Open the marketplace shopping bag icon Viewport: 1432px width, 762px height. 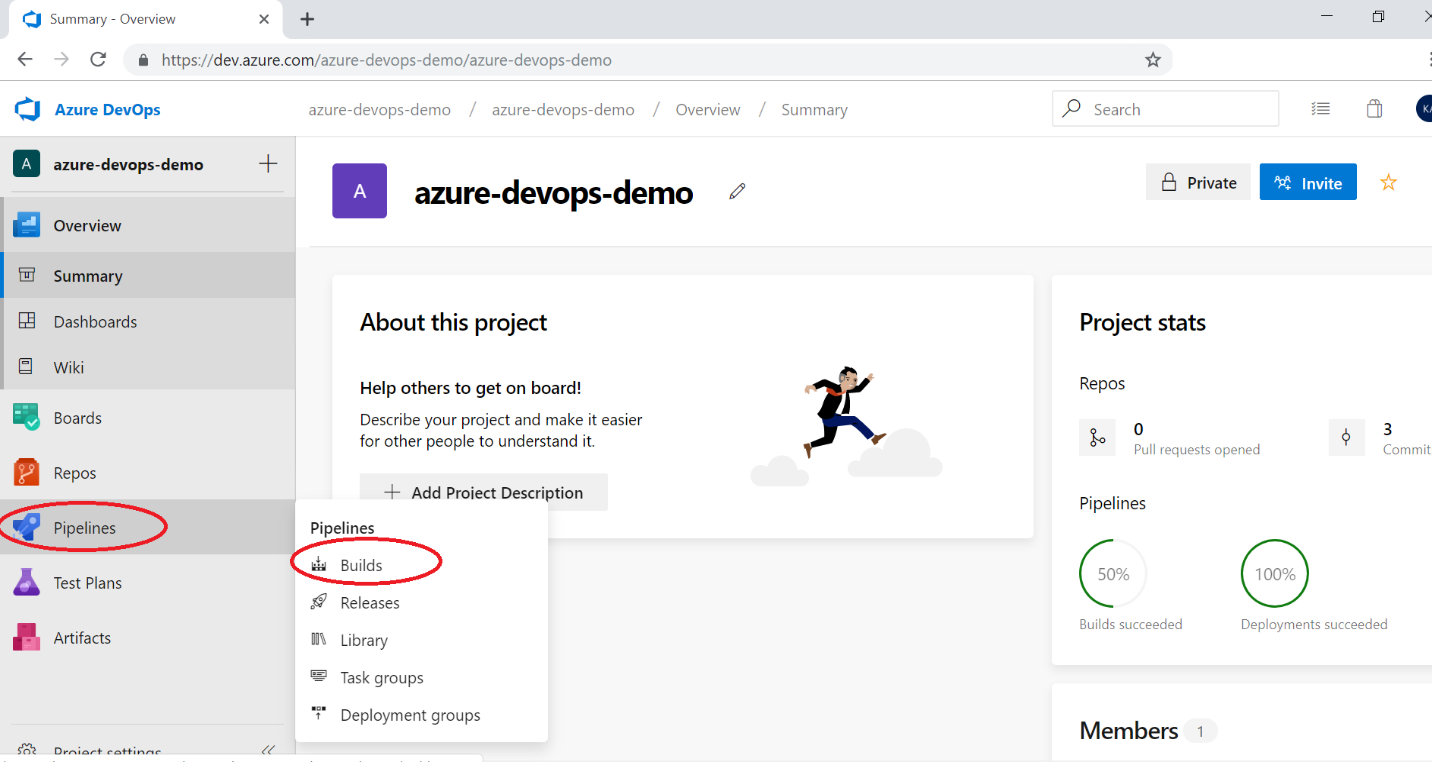click(1374, 109)
